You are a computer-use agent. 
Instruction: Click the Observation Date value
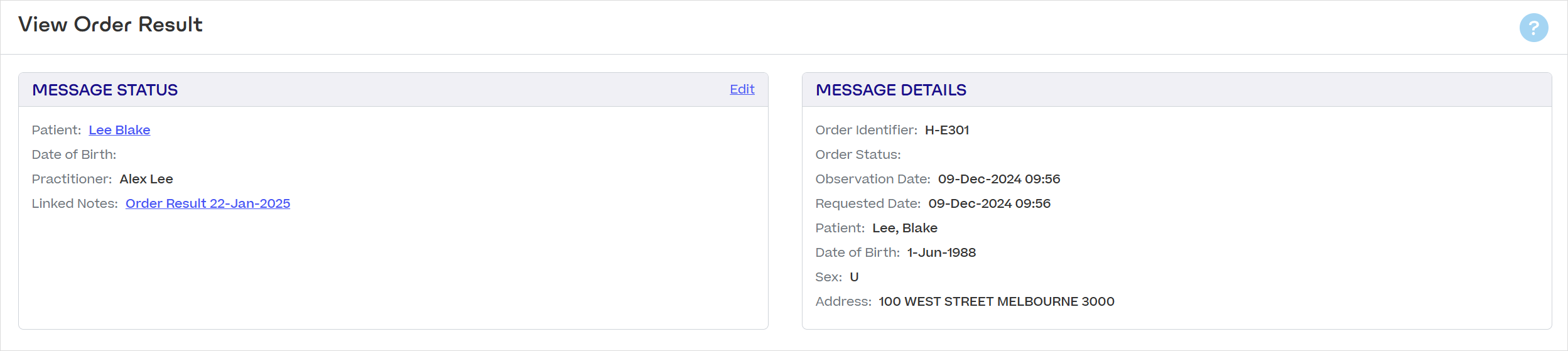pos(999,179)
